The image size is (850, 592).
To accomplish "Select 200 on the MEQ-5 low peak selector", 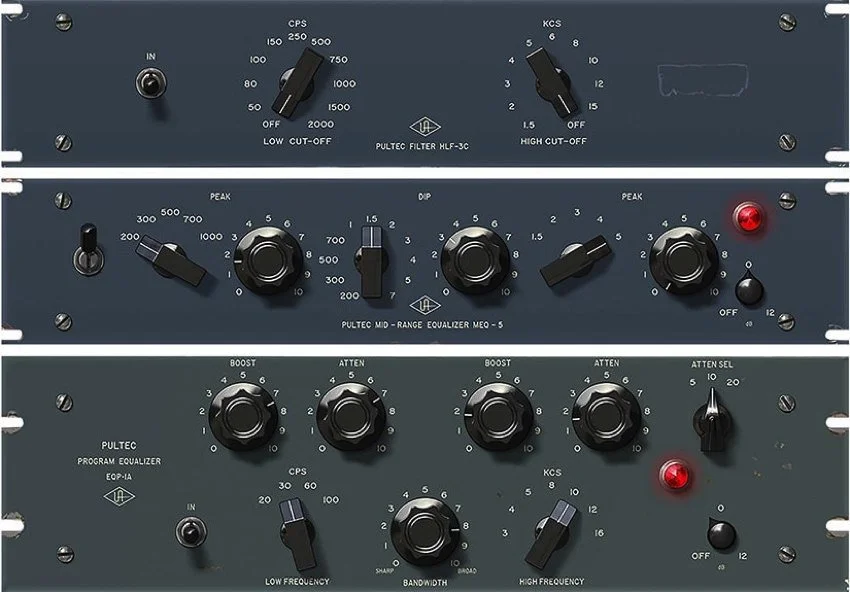I will (x=130, y=237).
